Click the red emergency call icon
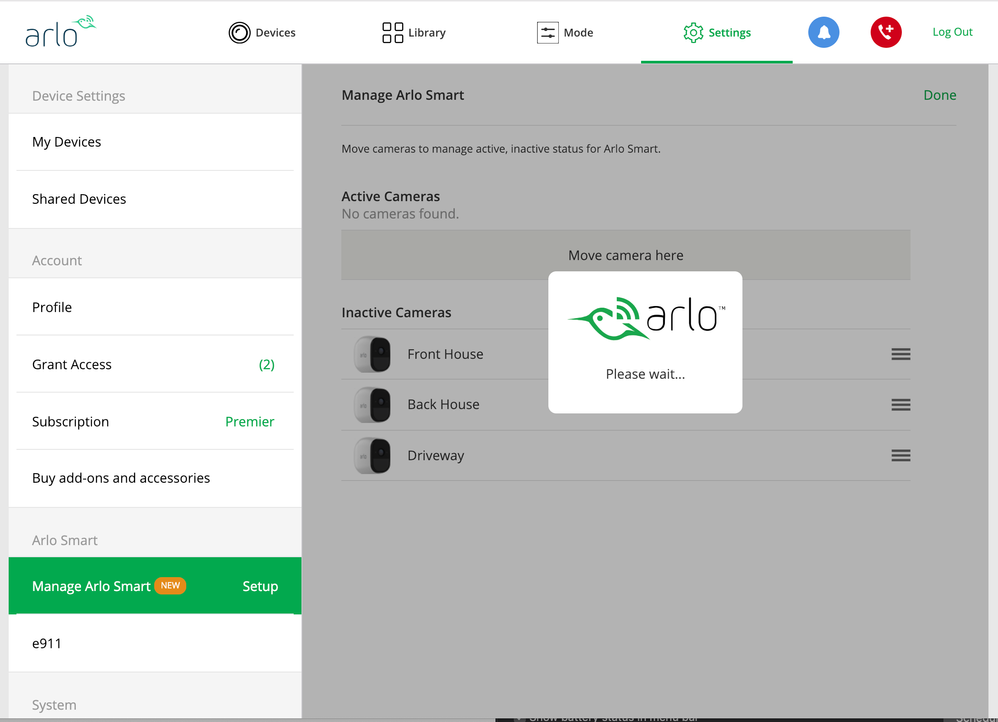This screenshot has height=722, width=998. [x=886, y=32]
